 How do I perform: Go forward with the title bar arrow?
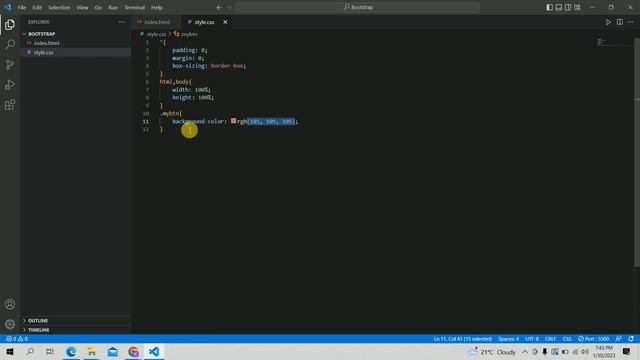[229, 7]
